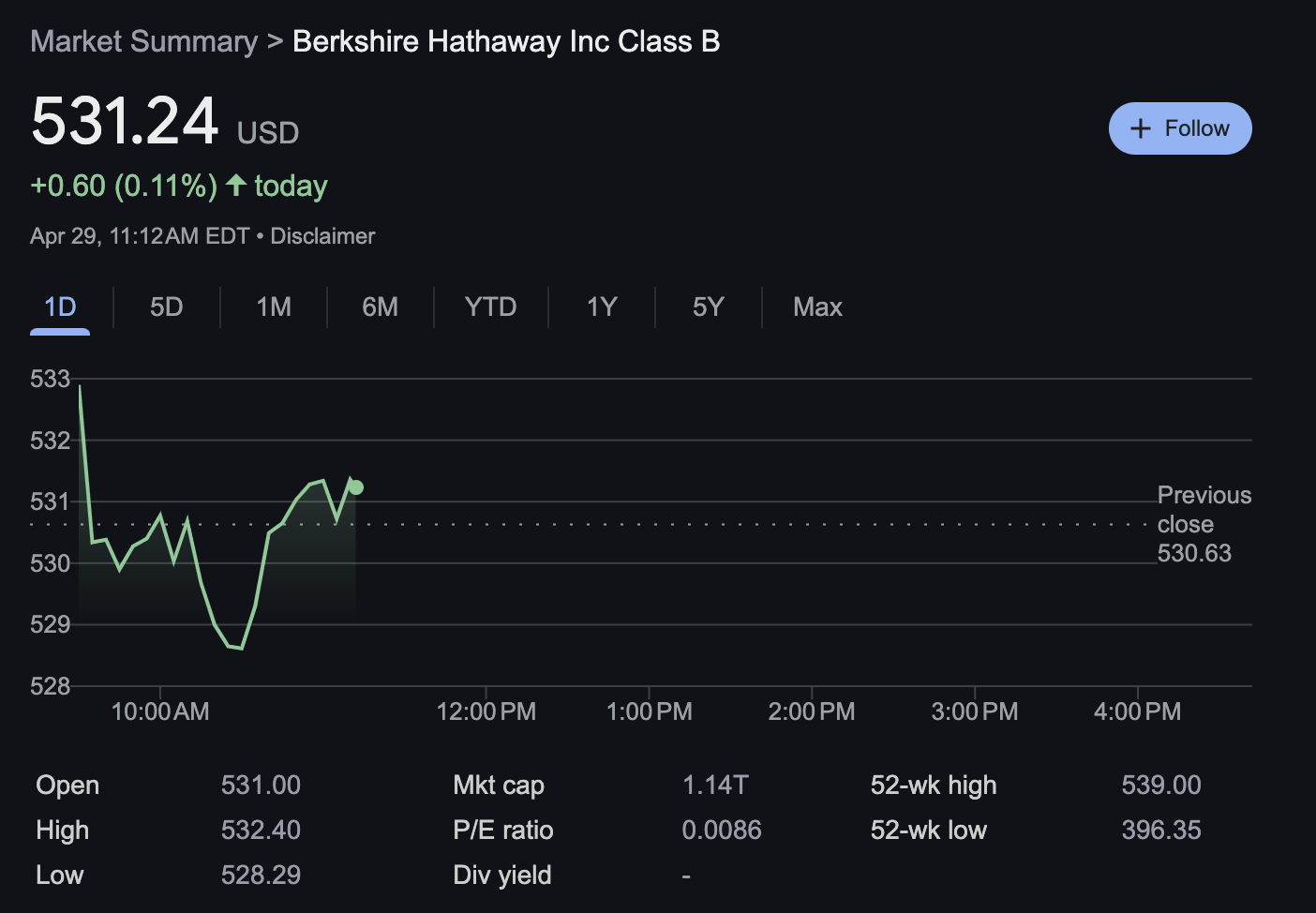Select the 1D time range tab
Image resolution: width=1316 pixels, height=913 pixels.
coord(60,307)
